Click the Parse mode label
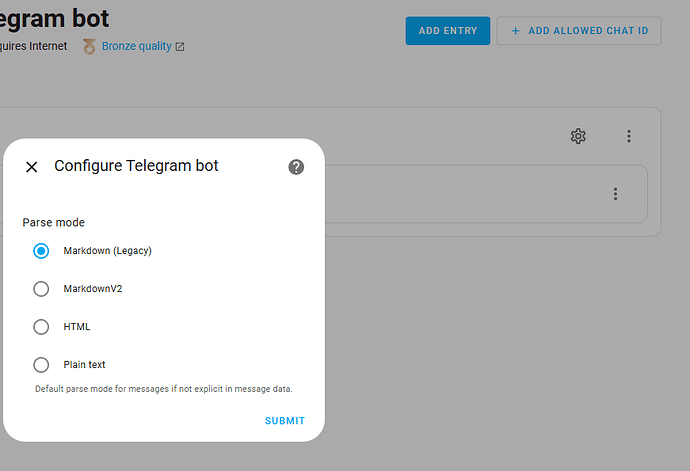 [54, 222]
